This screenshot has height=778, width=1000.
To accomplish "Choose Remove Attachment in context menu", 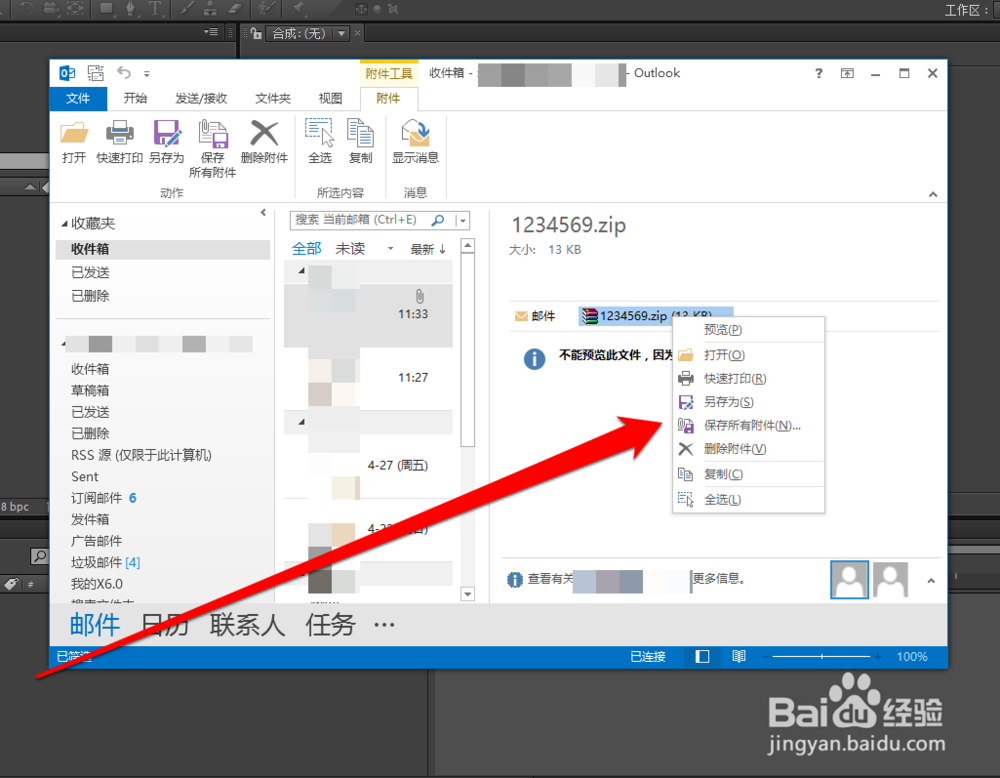I will [x=749, y=449].
